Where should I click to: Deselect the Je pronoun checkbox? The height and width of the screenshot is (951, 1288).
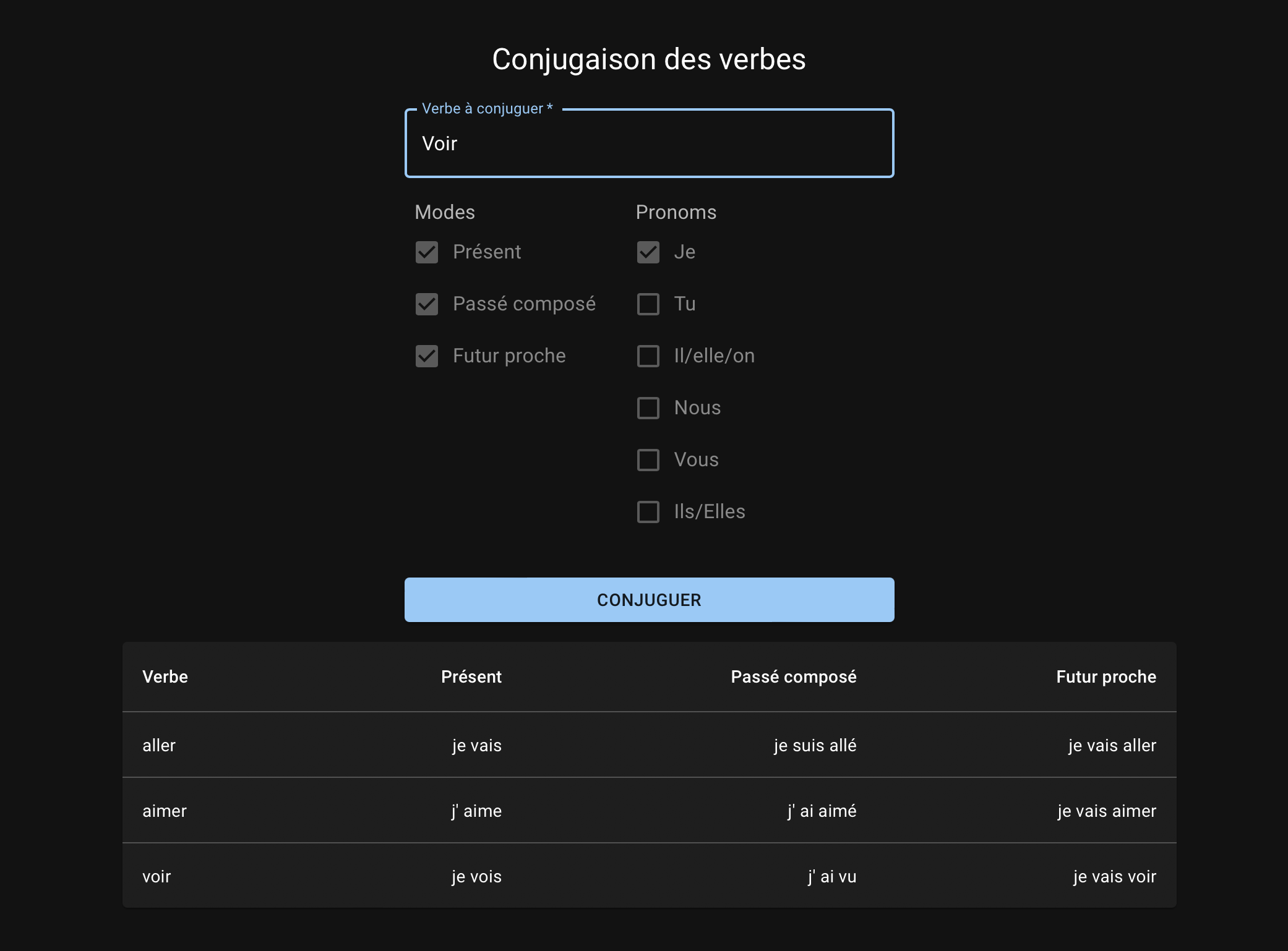[648, 252]
